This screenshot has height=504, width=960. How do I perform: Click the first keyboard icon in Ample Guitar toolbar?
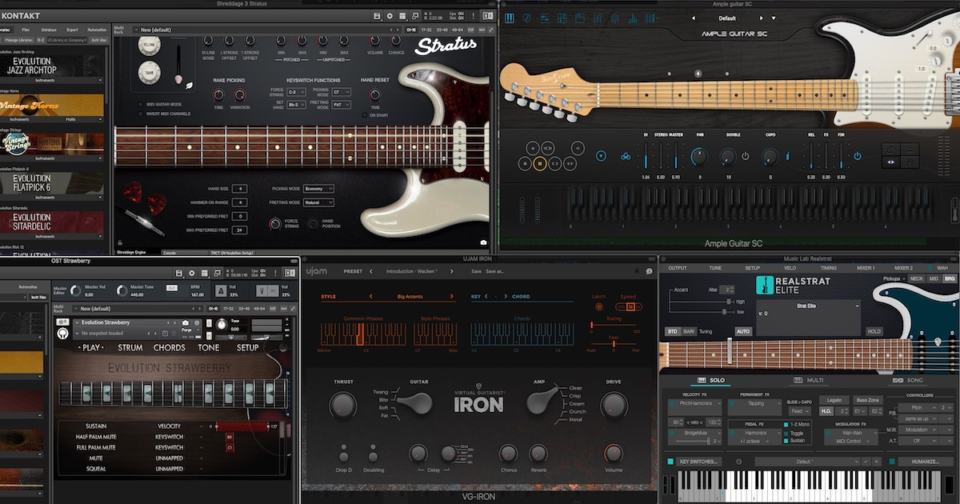coord(509,18)
